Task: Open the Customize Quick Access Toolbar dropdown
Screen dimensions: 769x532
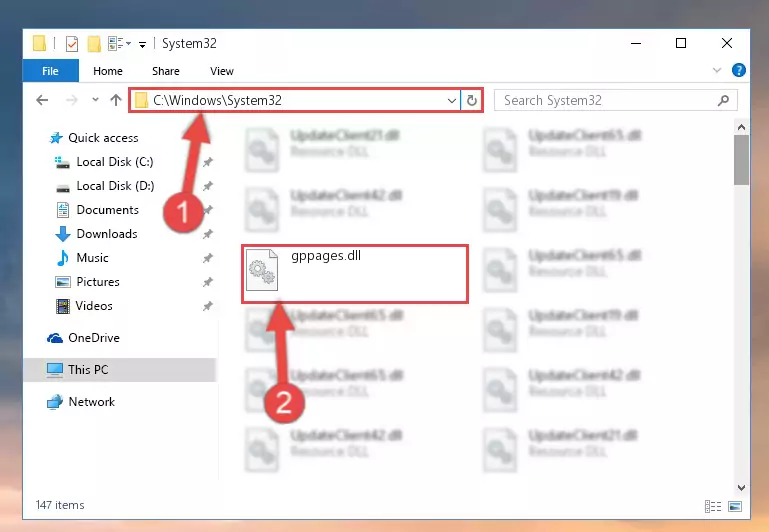Action: pos(142,45)
